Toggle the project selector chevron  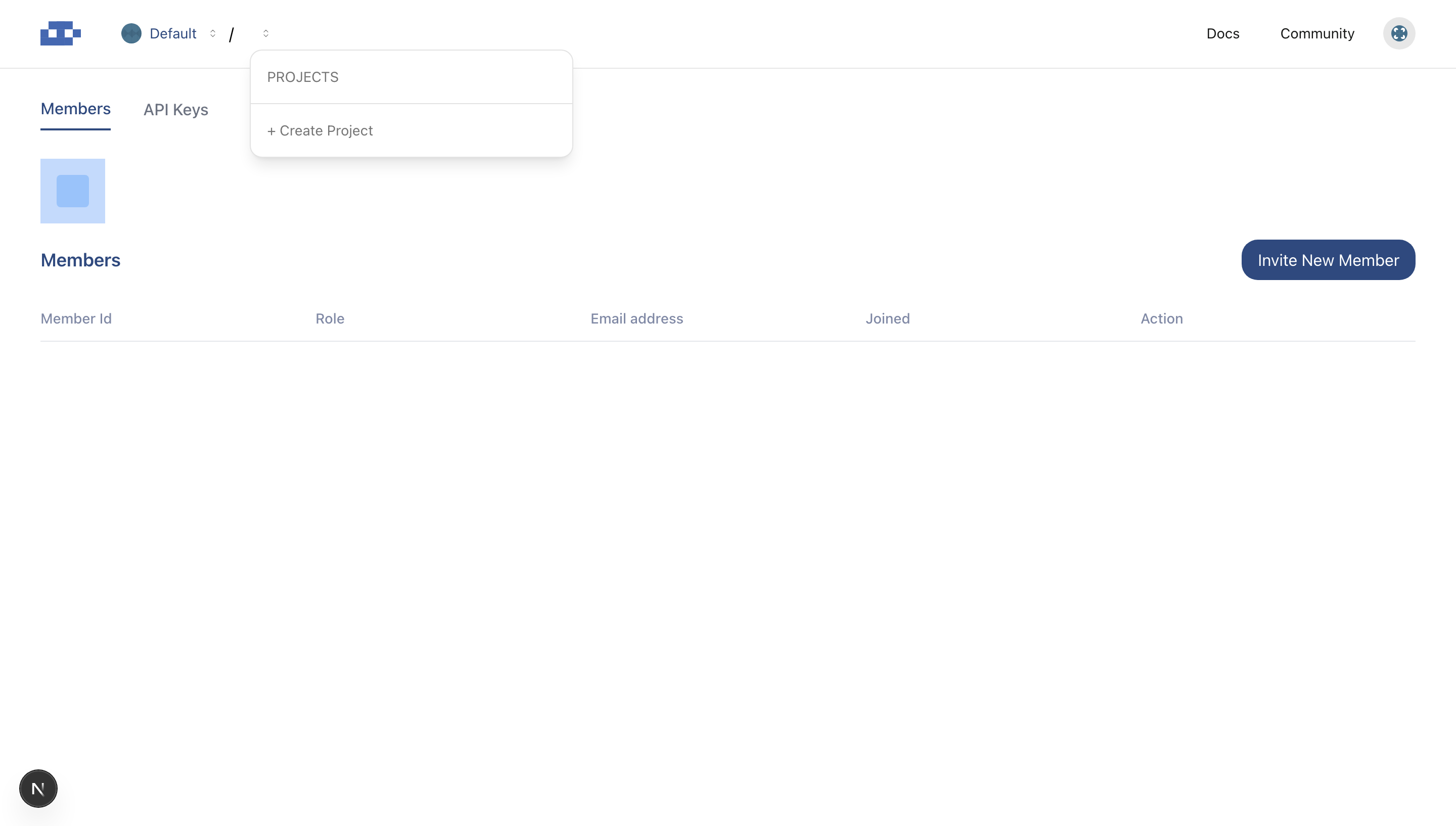click(x=265, y=33)
